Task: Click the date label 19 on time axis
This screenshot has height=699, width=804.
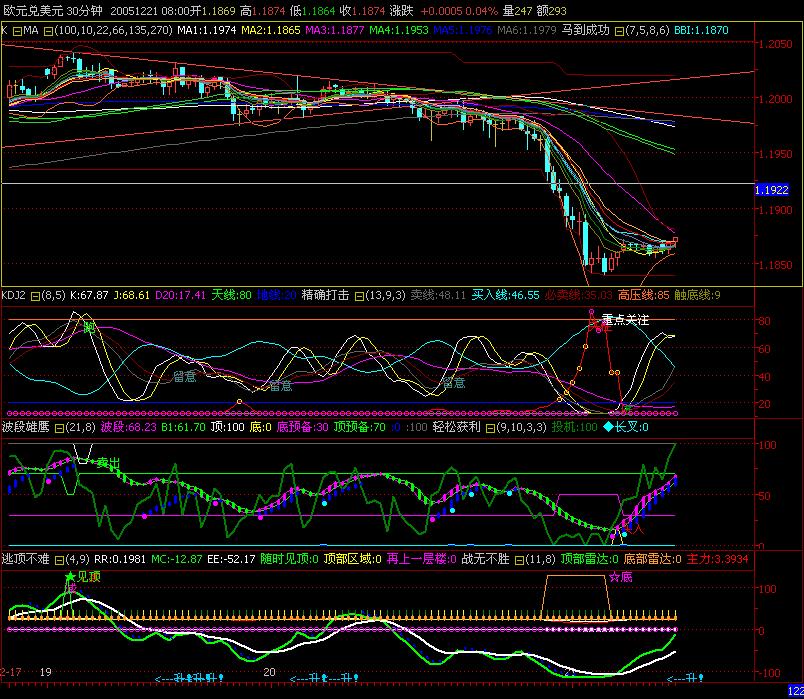Action: (x=46, y=672)
